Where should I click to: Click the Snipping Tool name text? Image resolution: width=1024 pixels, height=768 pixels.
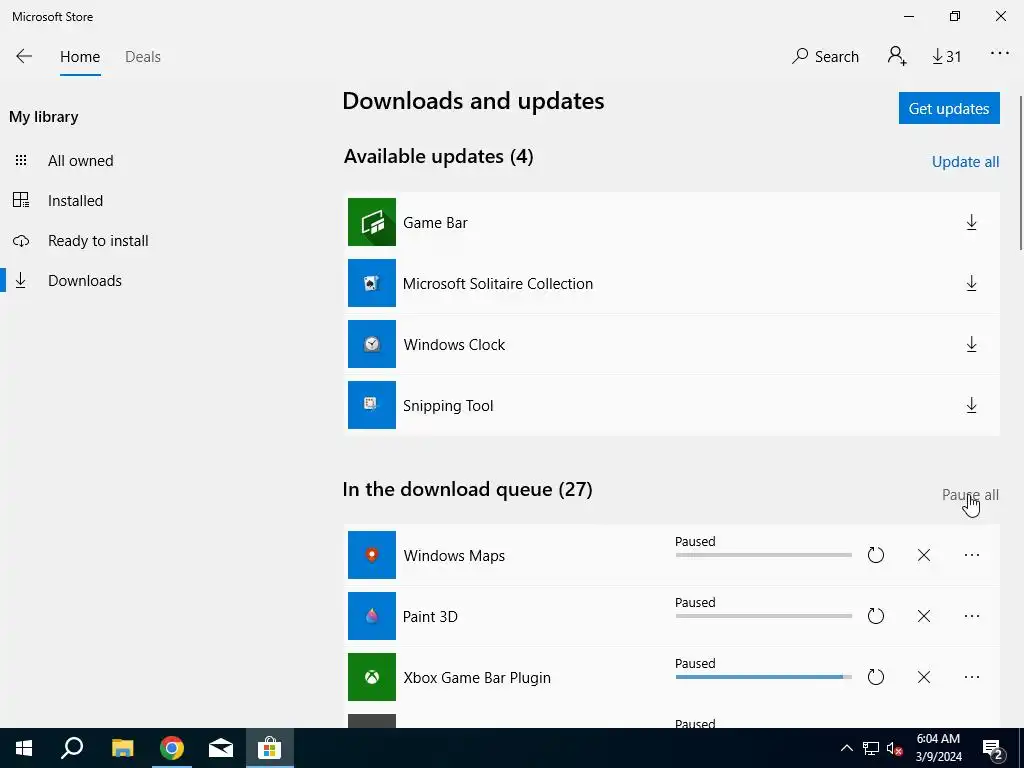[448, 406]
